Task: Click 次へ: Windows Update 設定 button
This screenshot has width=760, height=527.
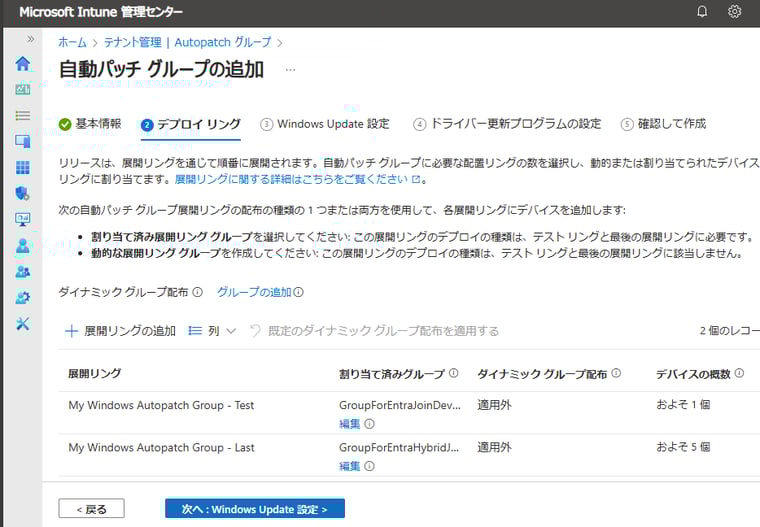Action: (255, 509)
